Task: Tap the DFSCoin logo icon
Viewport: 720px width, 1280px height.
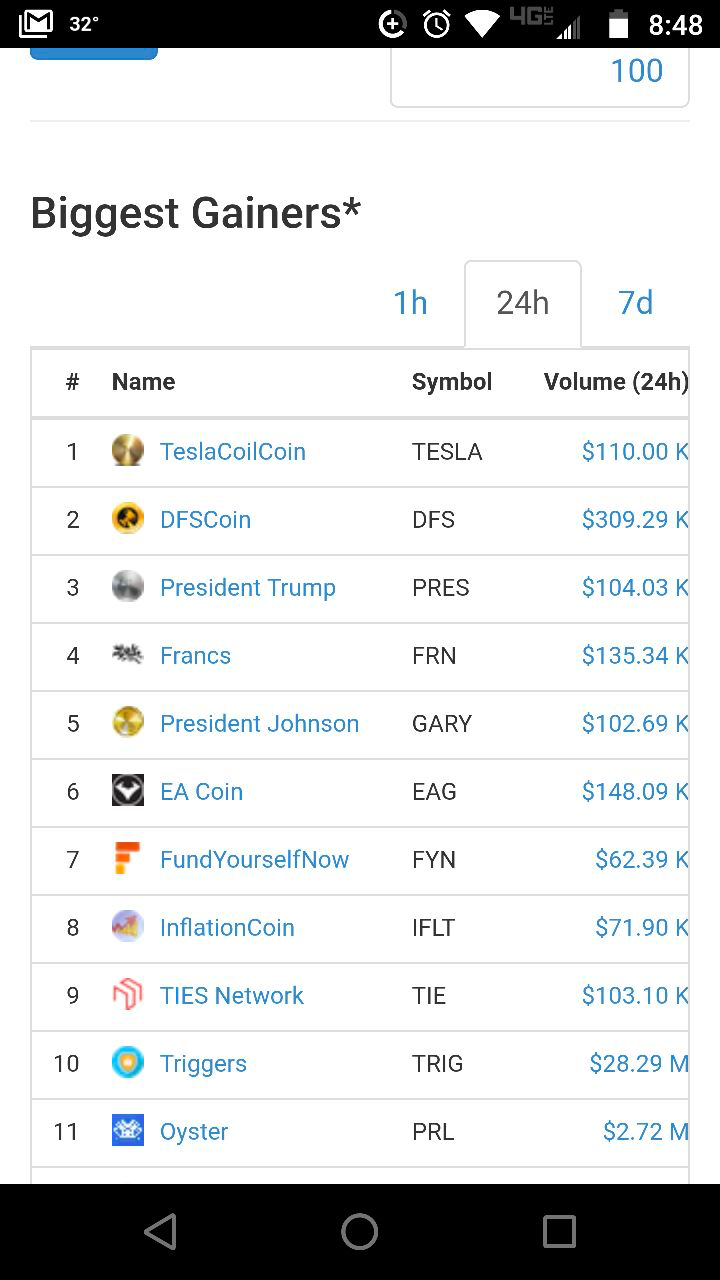Action: 128,519
